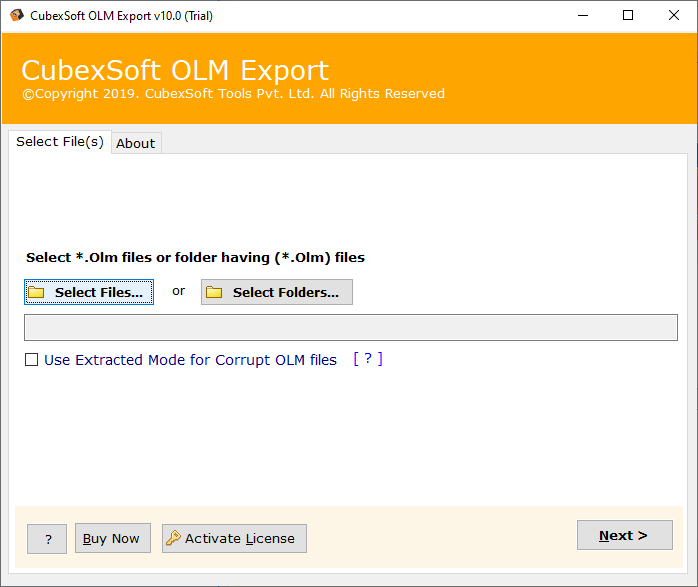Click the ? help button at bottom left
Image resolution: width=698 pixels, height=587 pixels.
[x=47, y=539]
